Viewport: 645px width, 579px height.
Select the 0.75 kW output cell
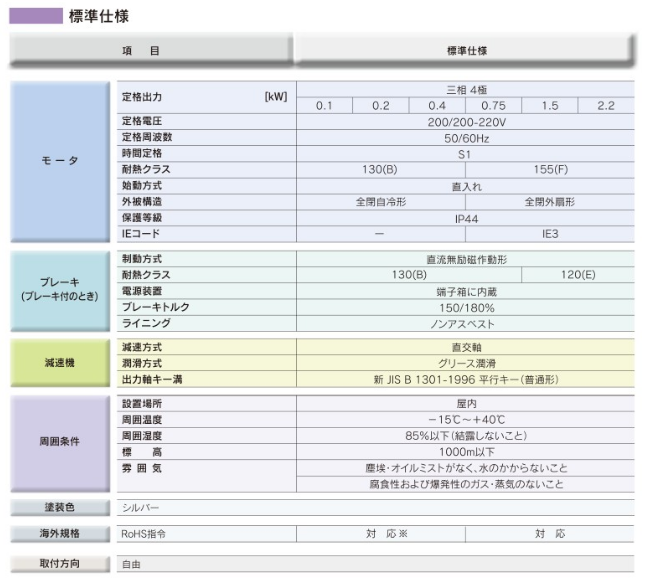coord(493,106)
